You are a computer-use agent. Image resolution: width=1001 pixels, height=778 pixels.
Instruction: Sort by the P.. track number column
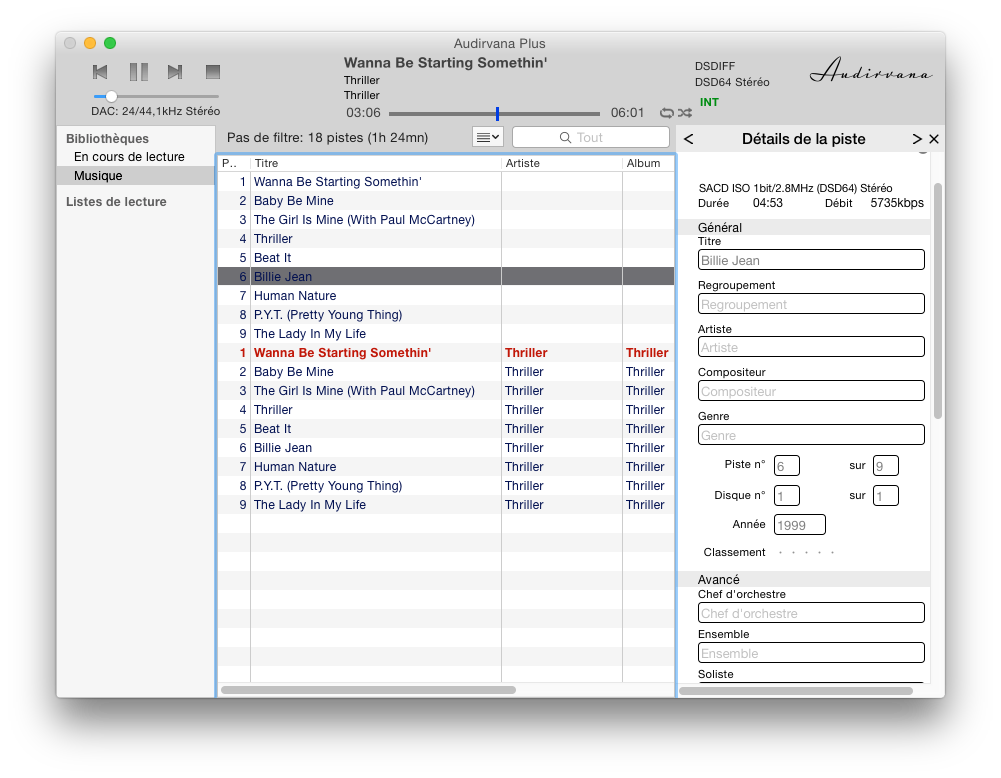click(234, 163)
